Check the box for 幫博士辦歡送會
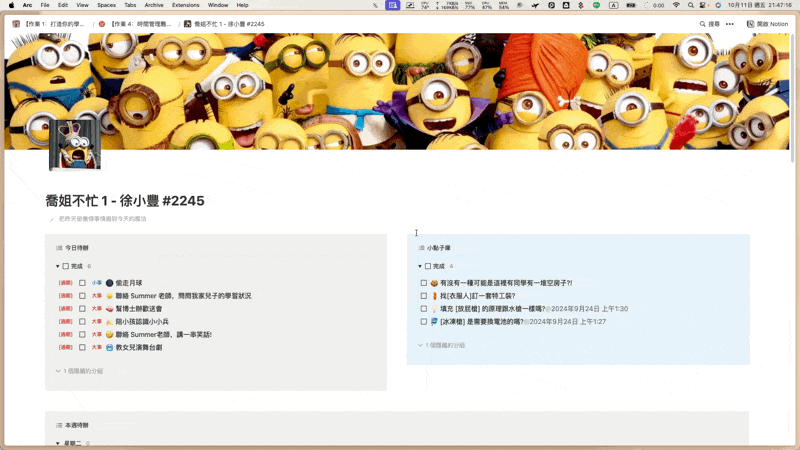Image resolution: width=800 pixels, height=450 pixels. (x=82, y=309)
